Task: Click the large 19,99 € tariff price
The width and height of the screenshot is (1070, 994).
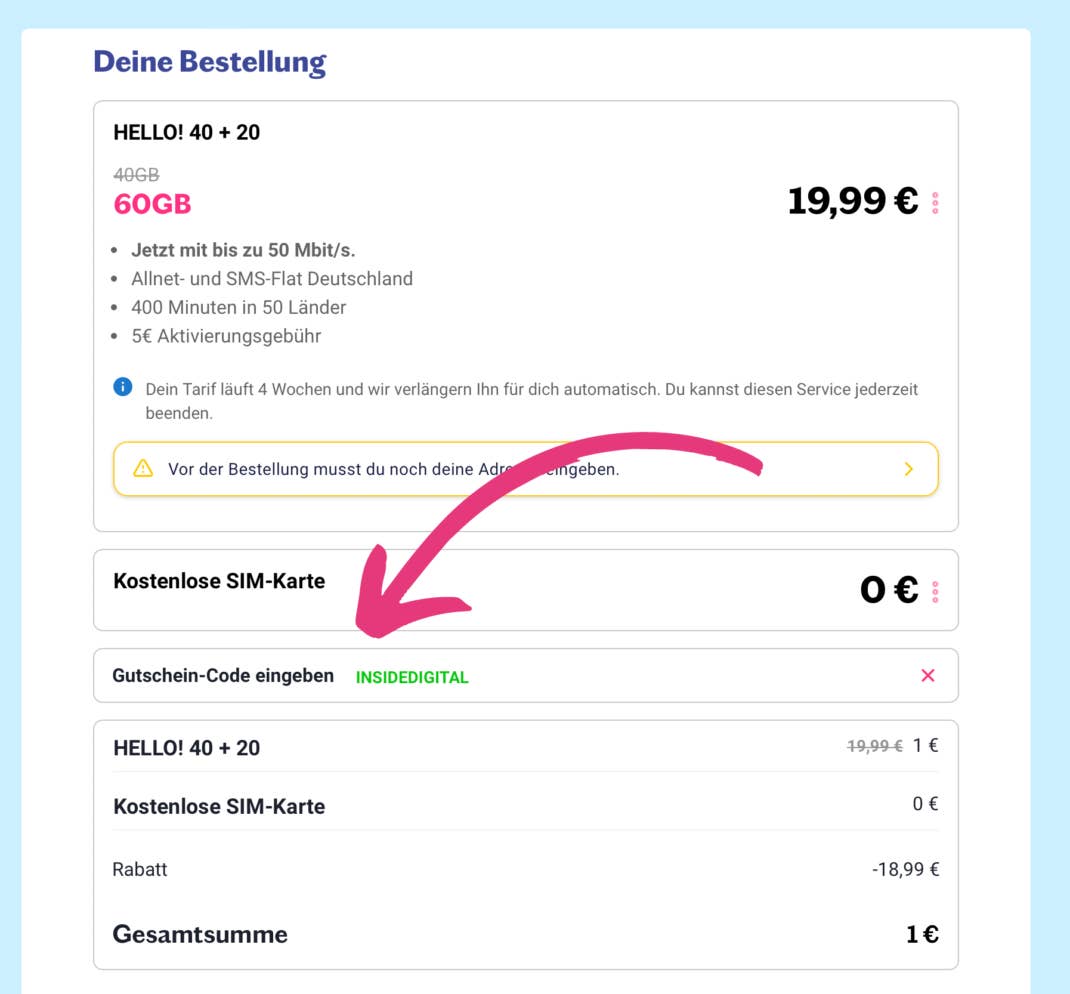Action: click(852, 202)
